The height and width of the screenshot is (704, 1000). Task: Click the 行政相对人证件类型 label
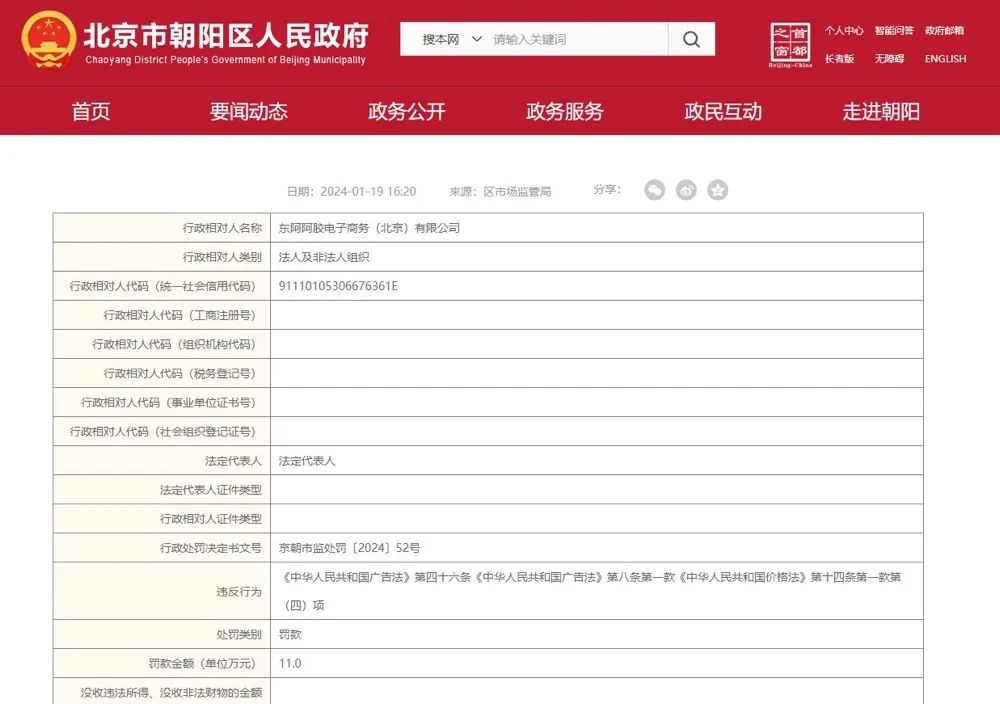pos(210,519)
